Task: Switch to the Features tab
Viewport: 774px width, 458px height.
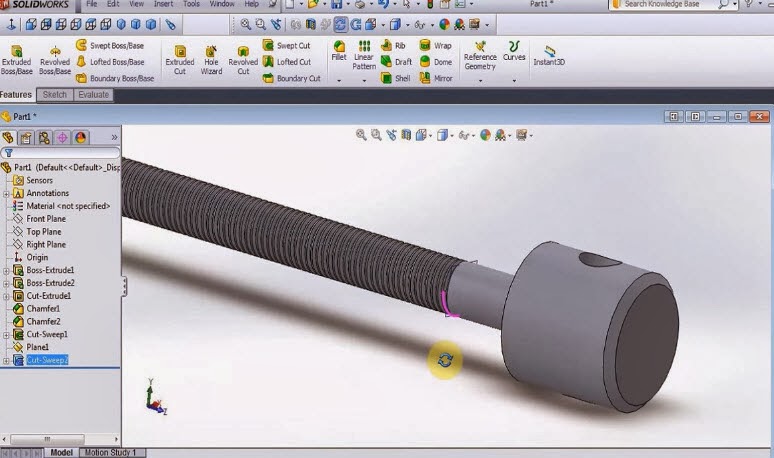Action: click(x=16, y=94)
